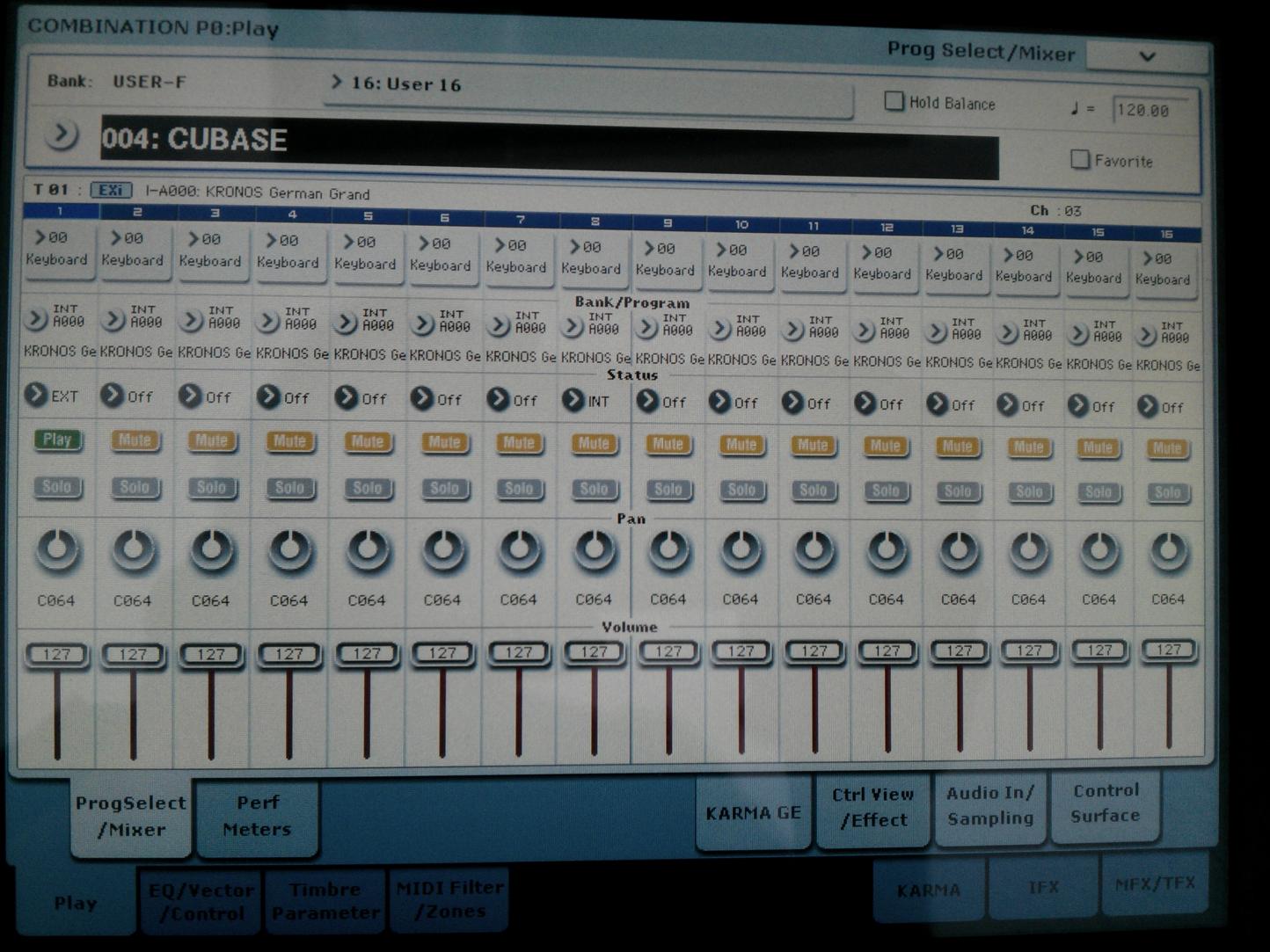Toggle Mute on timbre 15
1270x952 pixels.
point(1098,448)
